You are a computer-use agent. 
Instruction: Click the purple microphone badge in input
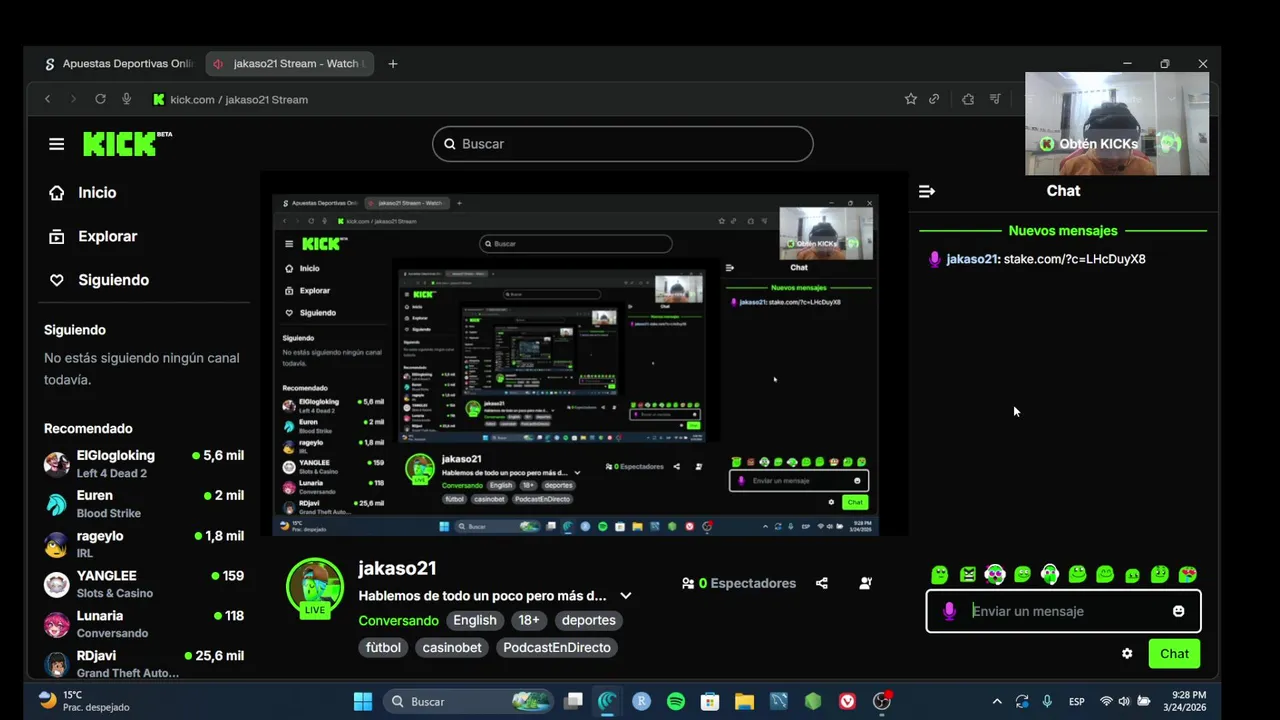click(x=949, y=611)
